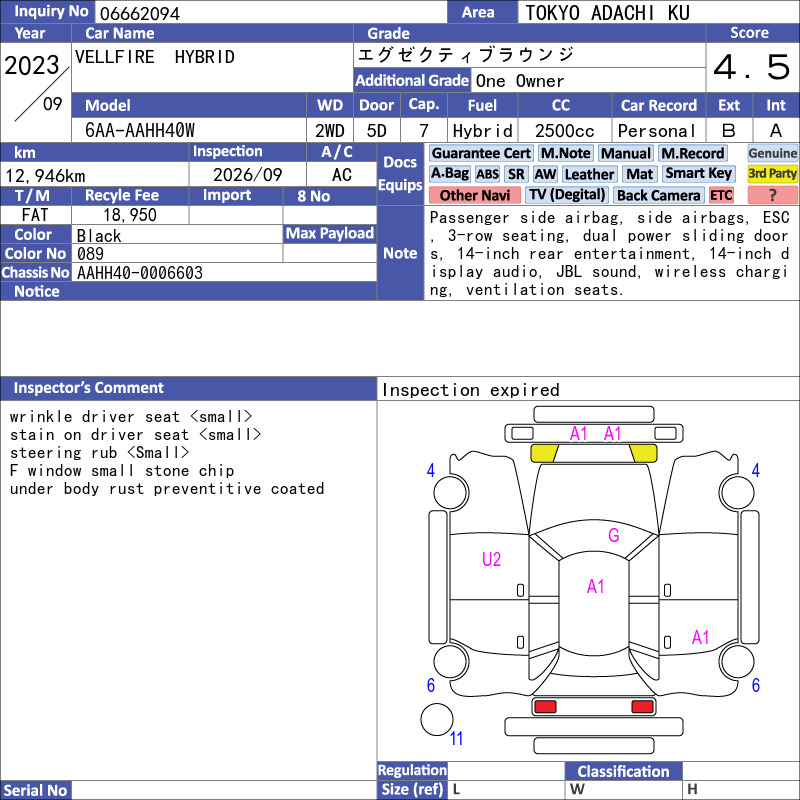This screenshot has width=800, height=800.
Task: Select the M.Note docs badge
Action: 565,153
